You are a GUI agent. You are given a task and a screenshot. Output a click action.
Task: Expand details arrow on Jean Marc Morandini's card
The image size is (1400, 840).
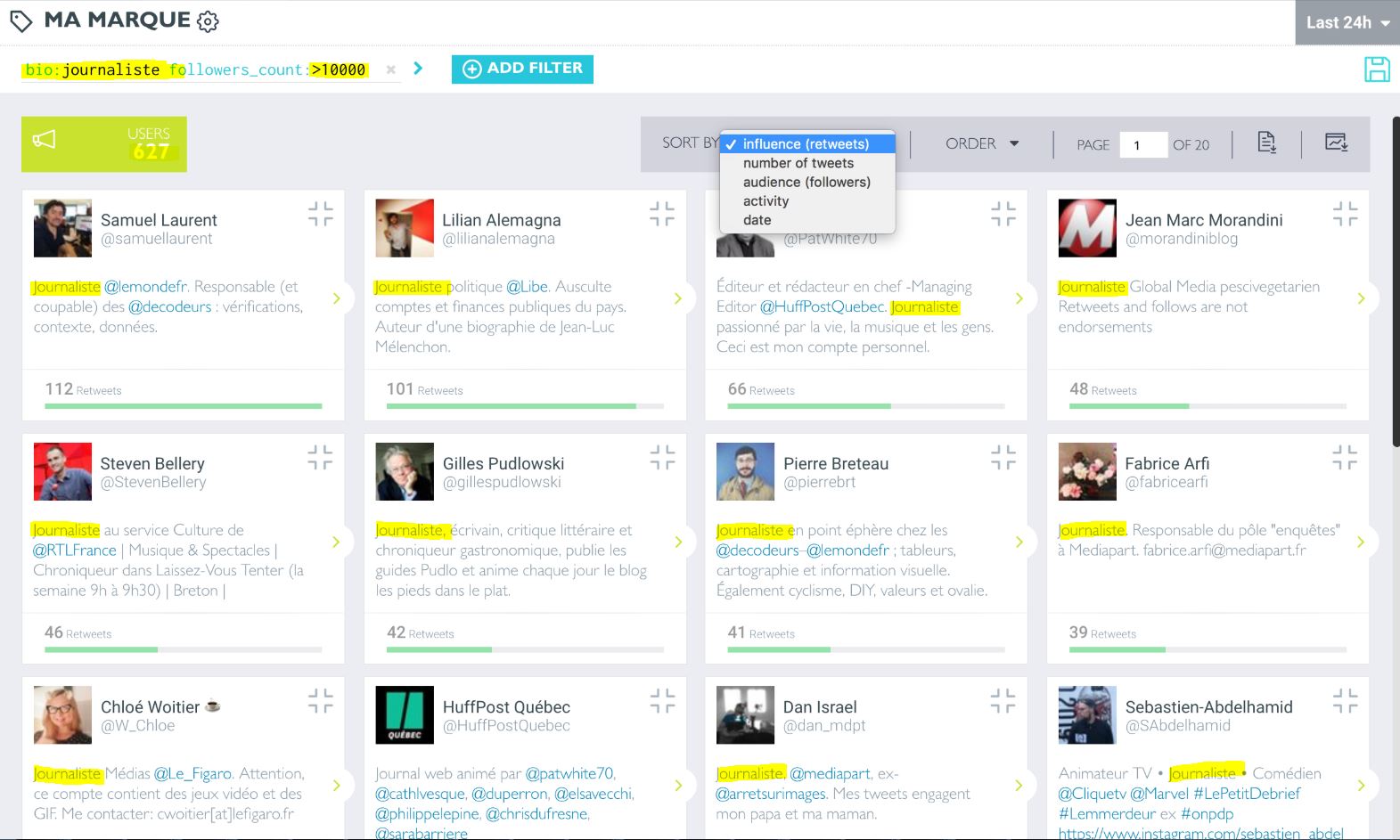coord(1361,298)
